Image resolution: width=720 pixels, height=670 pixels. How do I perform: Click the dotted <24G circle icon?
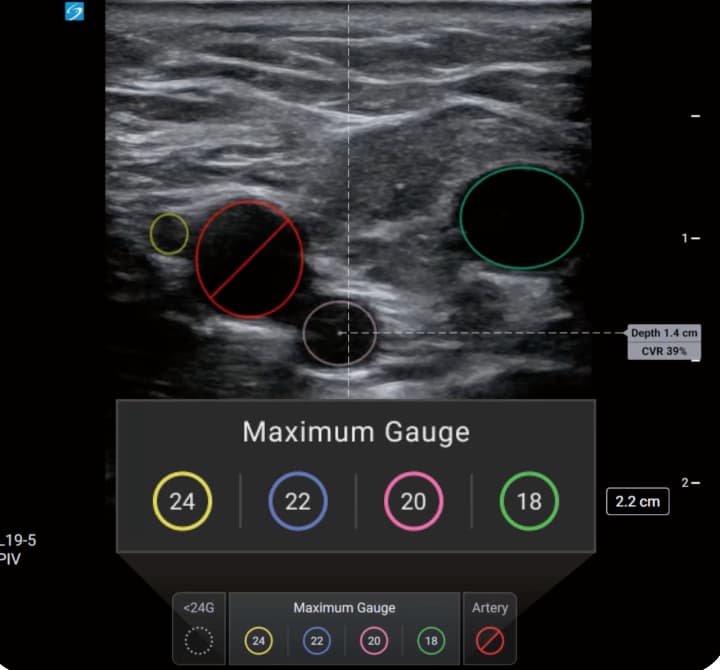200,641
